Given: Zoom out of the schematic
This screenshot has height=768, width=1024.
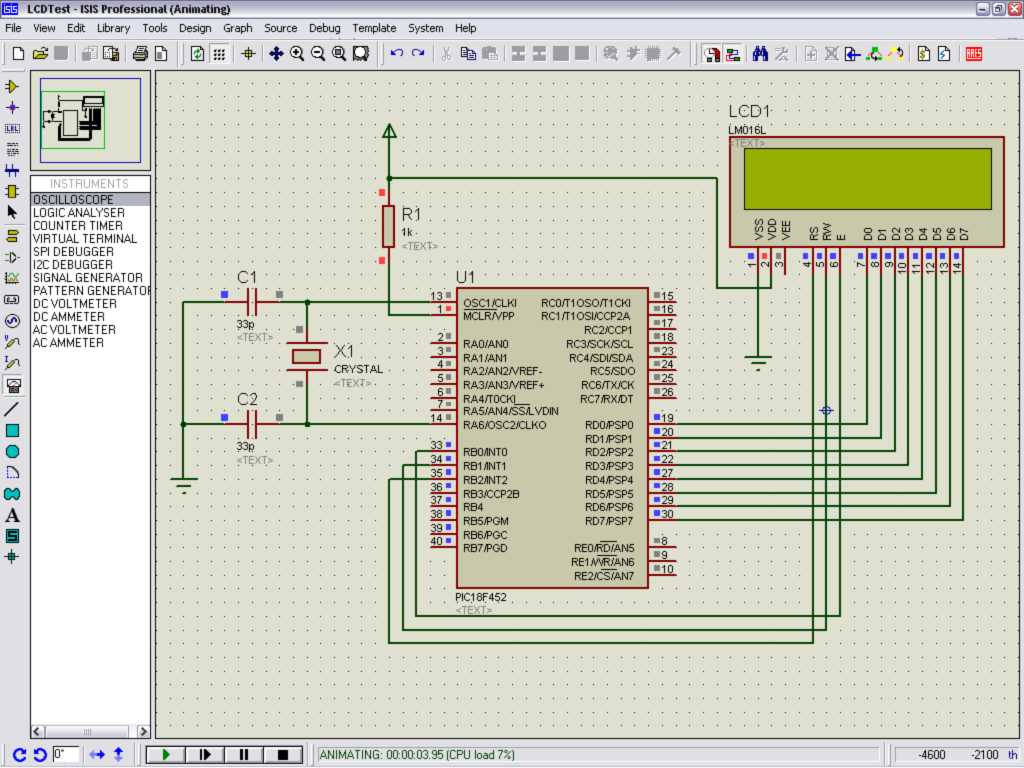Looking at the screenshot, I should pos(318,54).
